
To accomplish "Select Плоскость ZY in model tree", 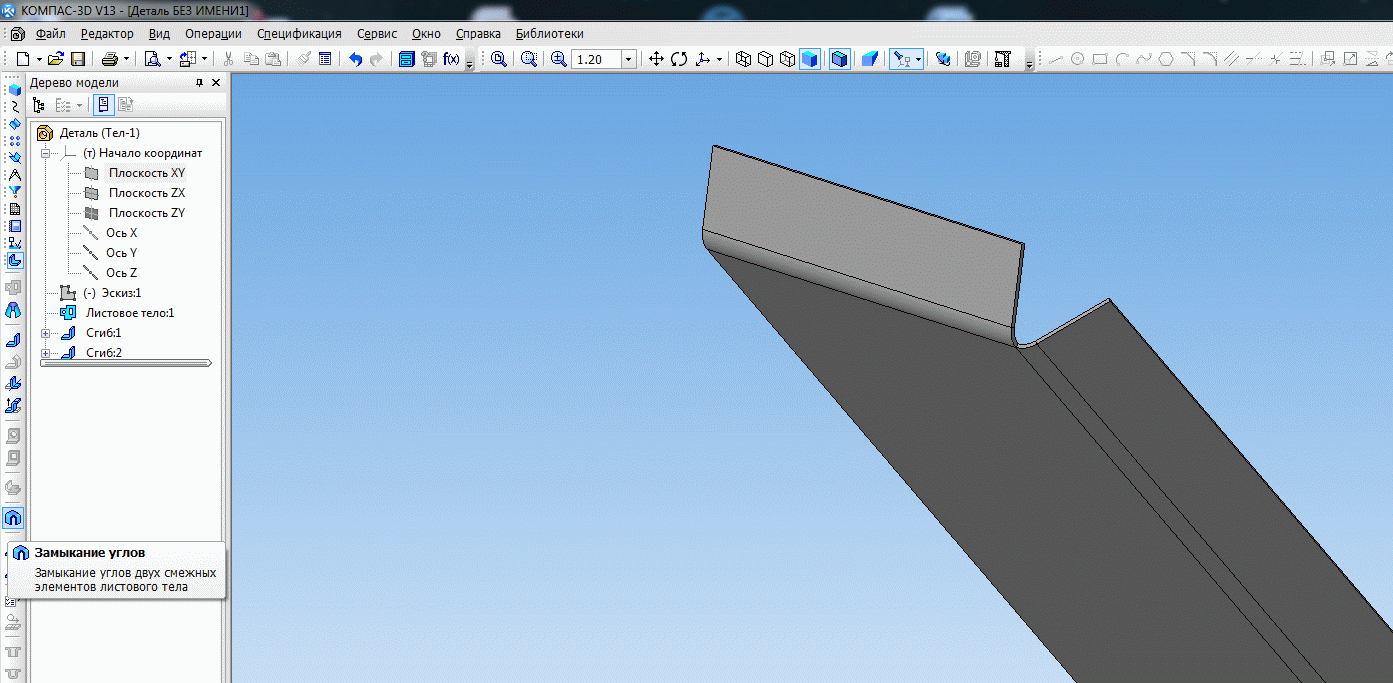I will point(147,213).
